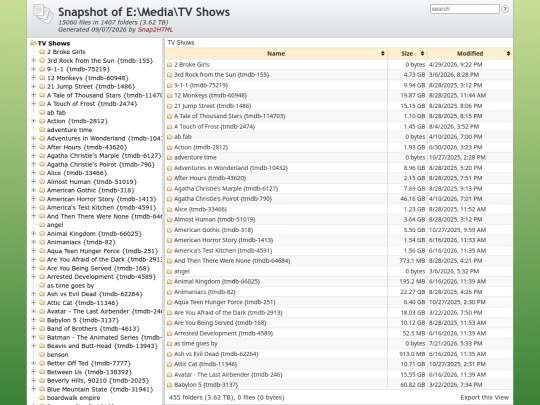
Task: Open Avatar - The Last Airbender in table
Action: pos(228,374)
